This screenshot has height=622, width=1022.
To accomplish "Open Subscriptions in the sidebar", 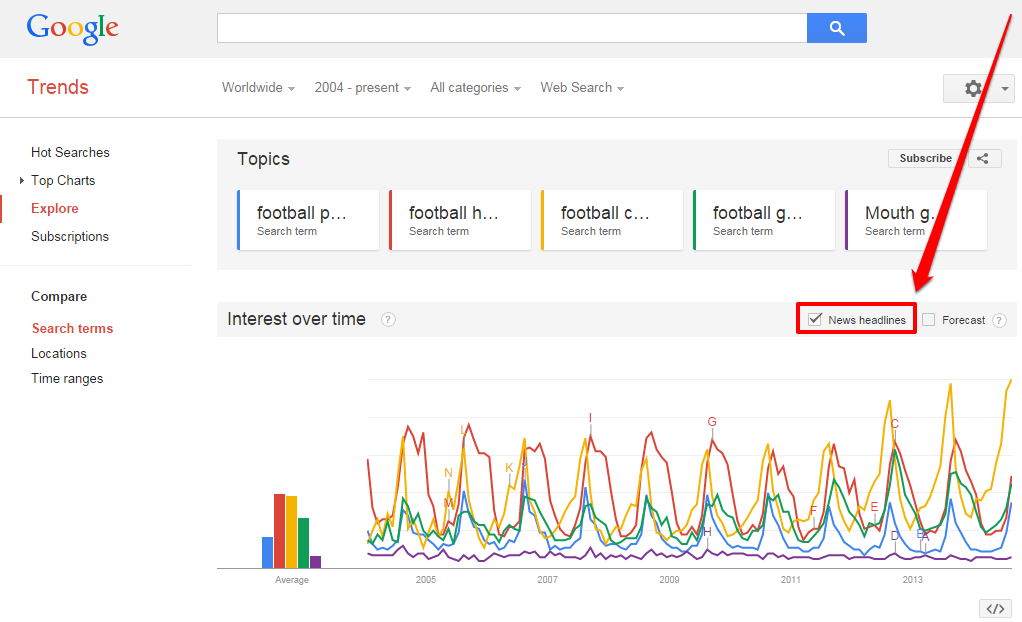I will [70, 237].
